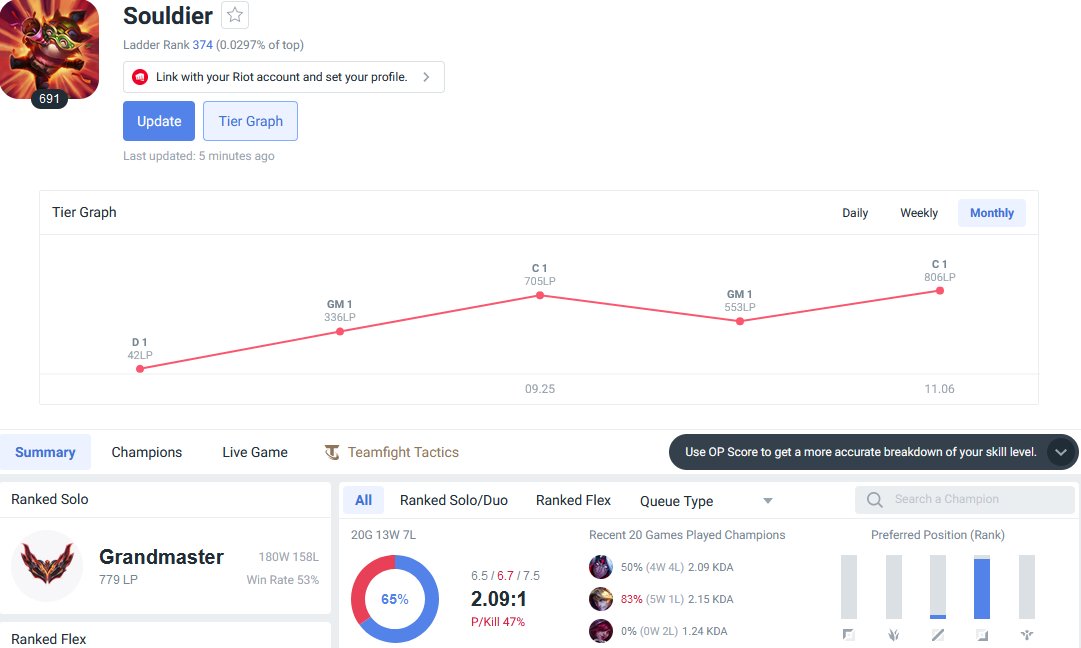
Task: Open the Summary tab
Action: point(46,452)
